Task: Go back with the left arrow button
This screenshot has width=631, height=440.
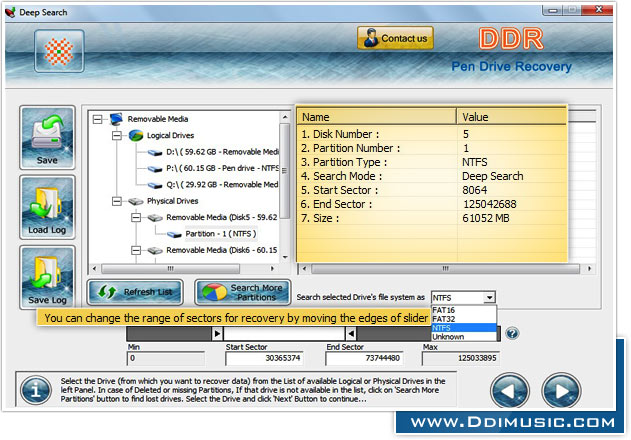Action: click(510, 390)
